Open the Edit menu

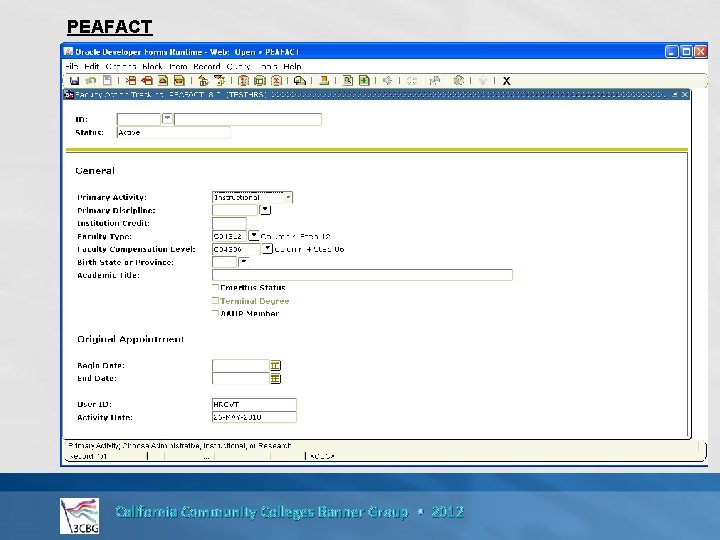pyautogui.click(x=91, y=67)
